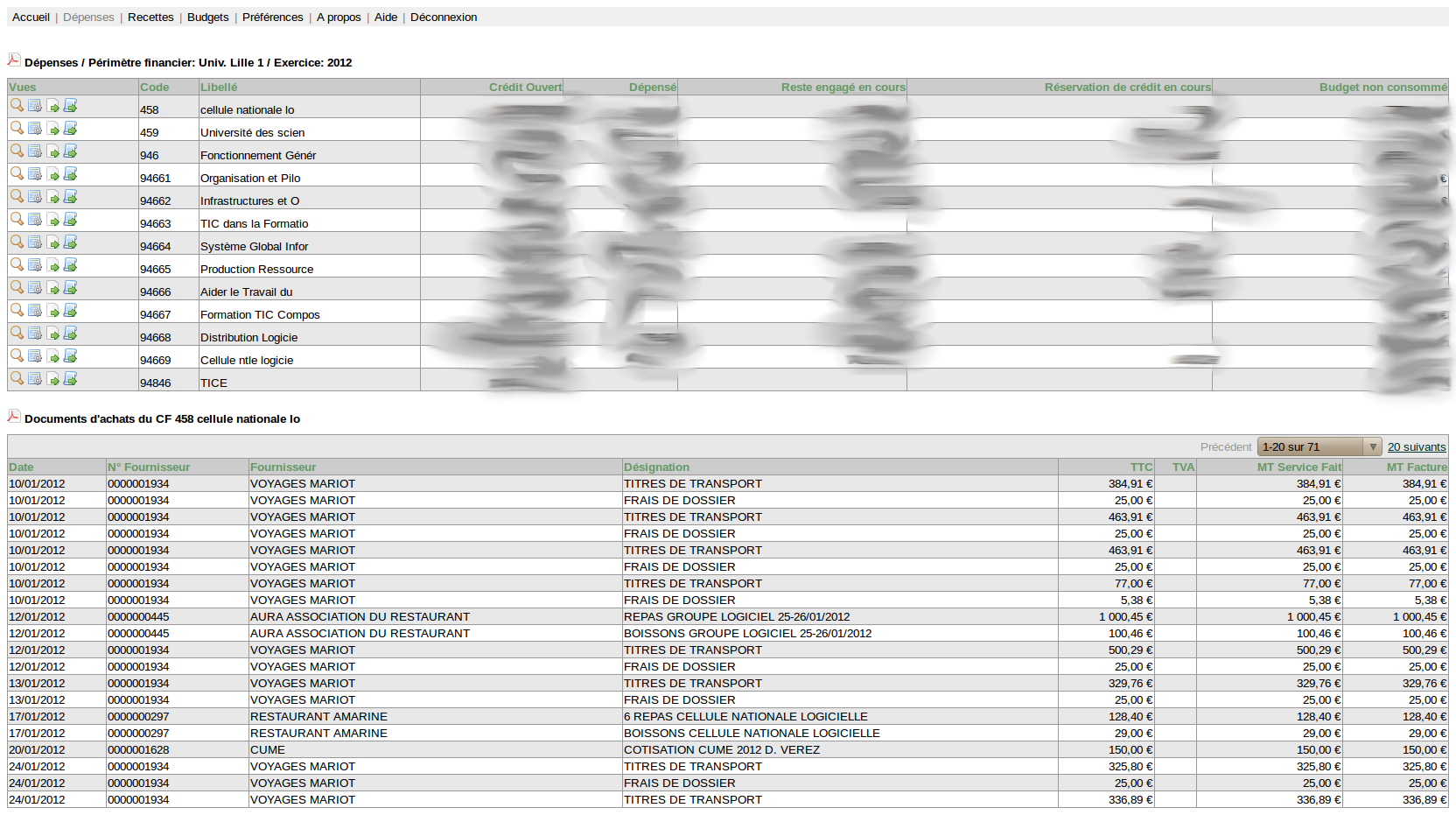Go to next page via 20 suivants
This screenshot has height=815, width=1456.
coord(1416,447)
